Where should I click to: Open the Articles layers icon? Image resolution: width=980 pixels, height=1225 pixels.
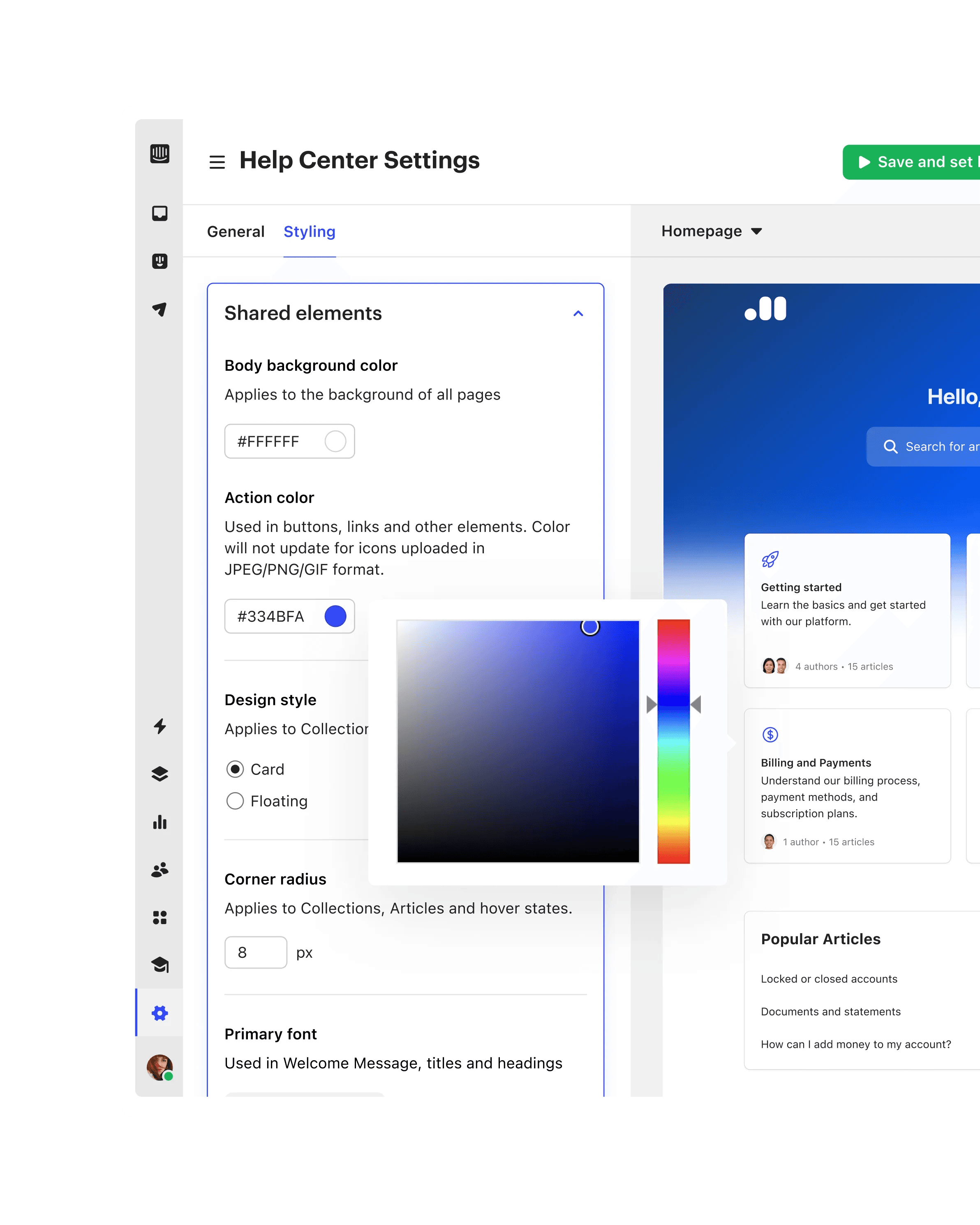pos(159,774)
